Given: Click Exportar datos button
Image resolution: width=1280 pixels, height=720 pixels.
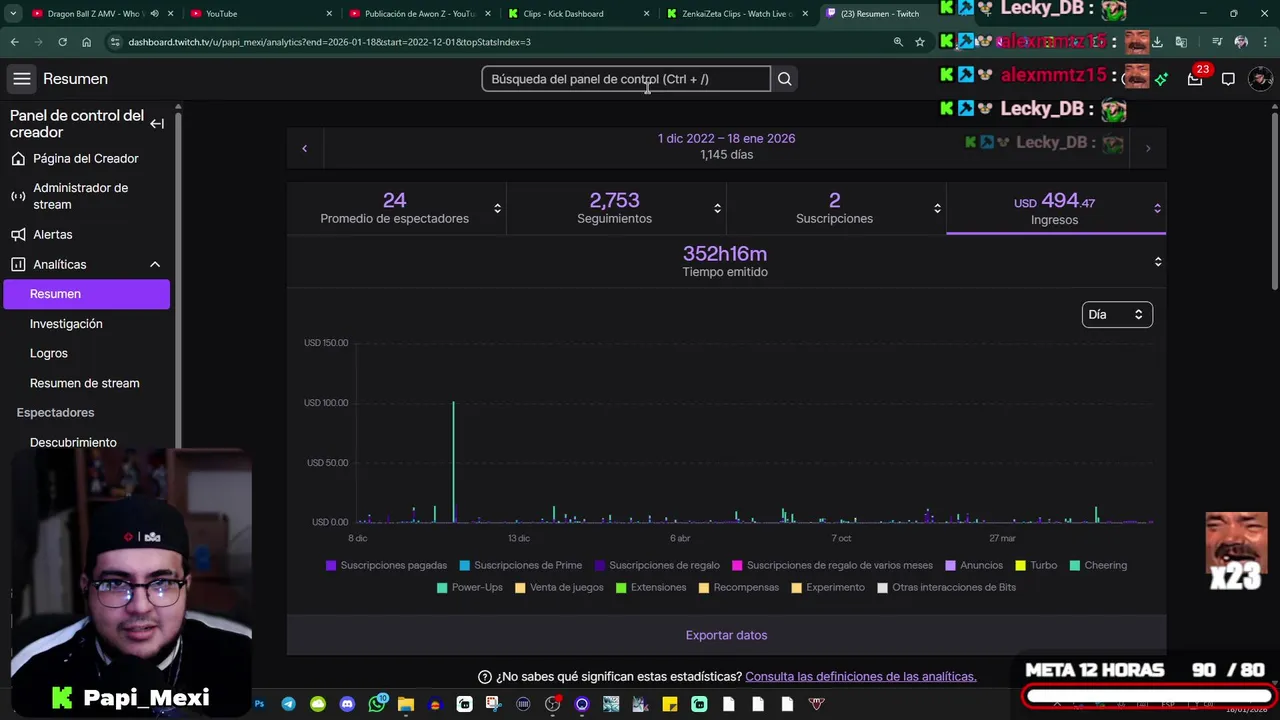Looking at the screenshot, I should (726, 635).
